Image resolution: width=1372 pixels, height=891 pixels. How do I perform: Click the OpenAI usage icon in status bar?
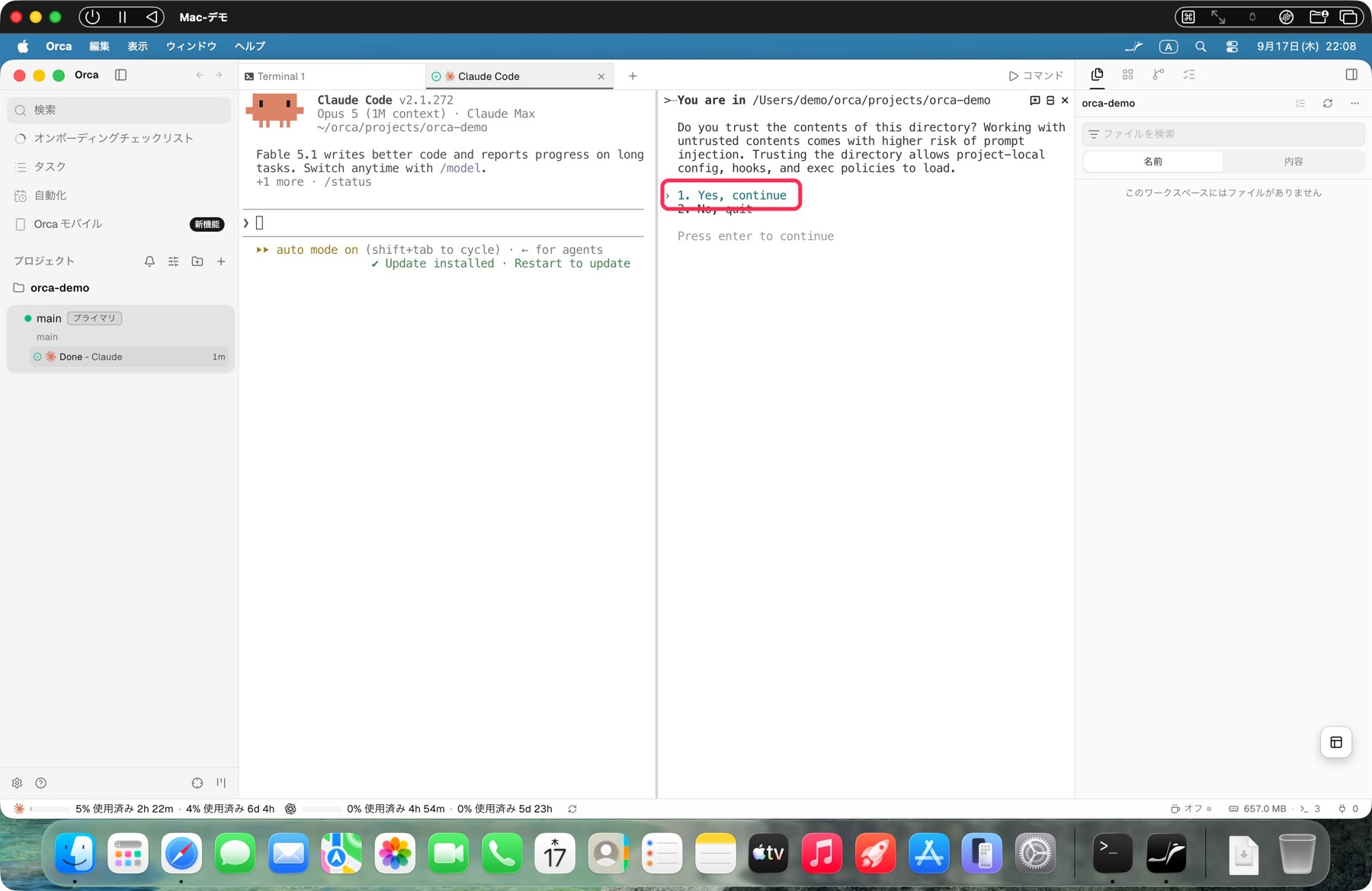coord(290,809)
